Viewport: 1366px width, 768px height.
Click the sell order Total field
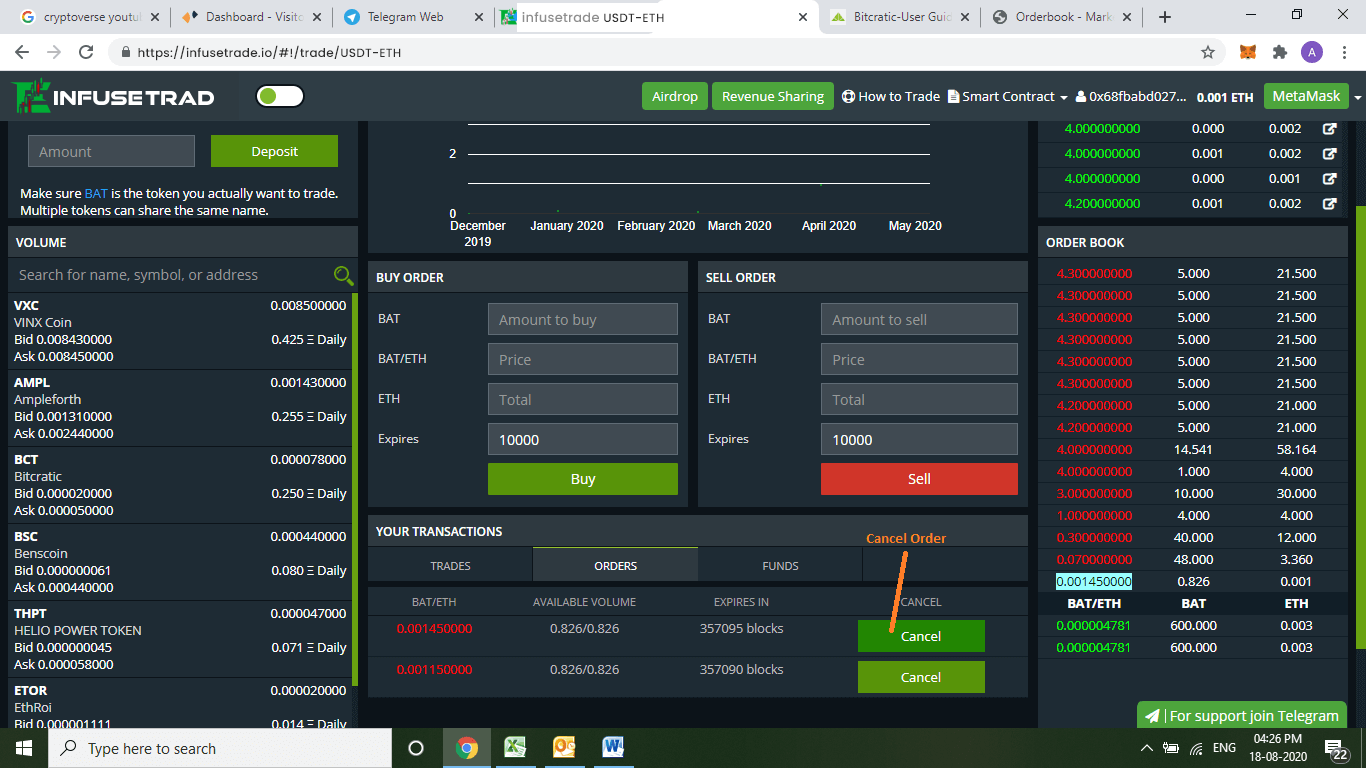[919, 399]
